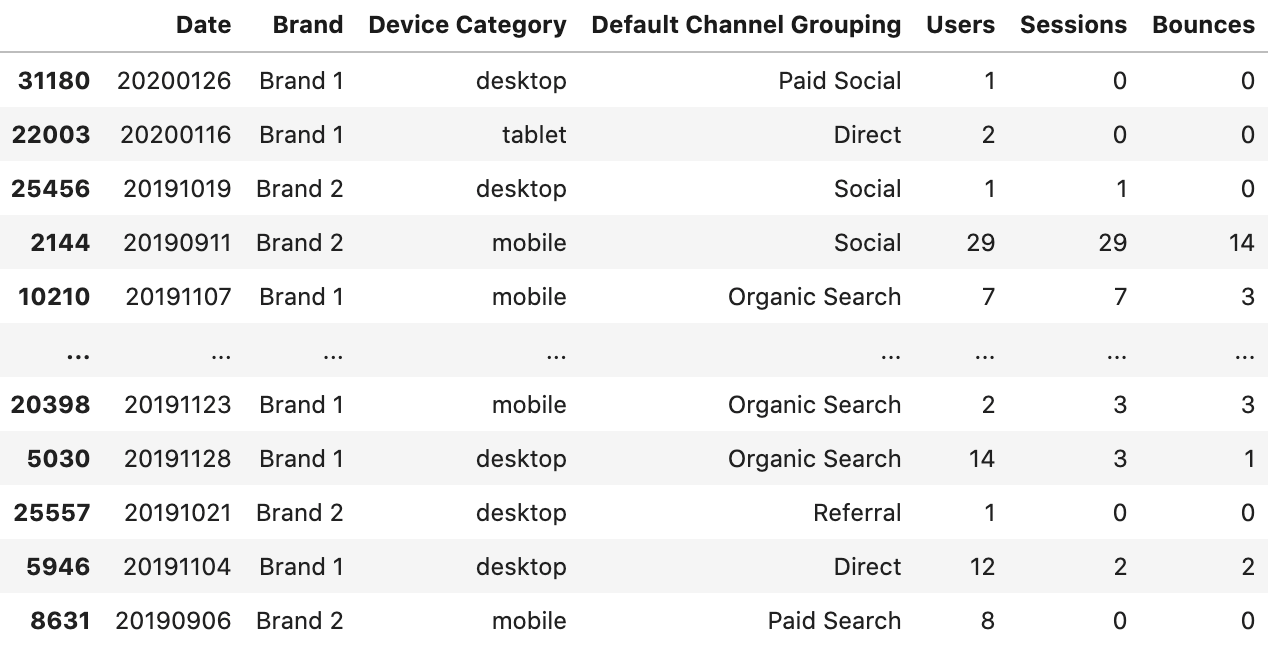Viewport: 1272px width, 648px height.
Task: Click the tablet device category cell
Action: (534, 135)
